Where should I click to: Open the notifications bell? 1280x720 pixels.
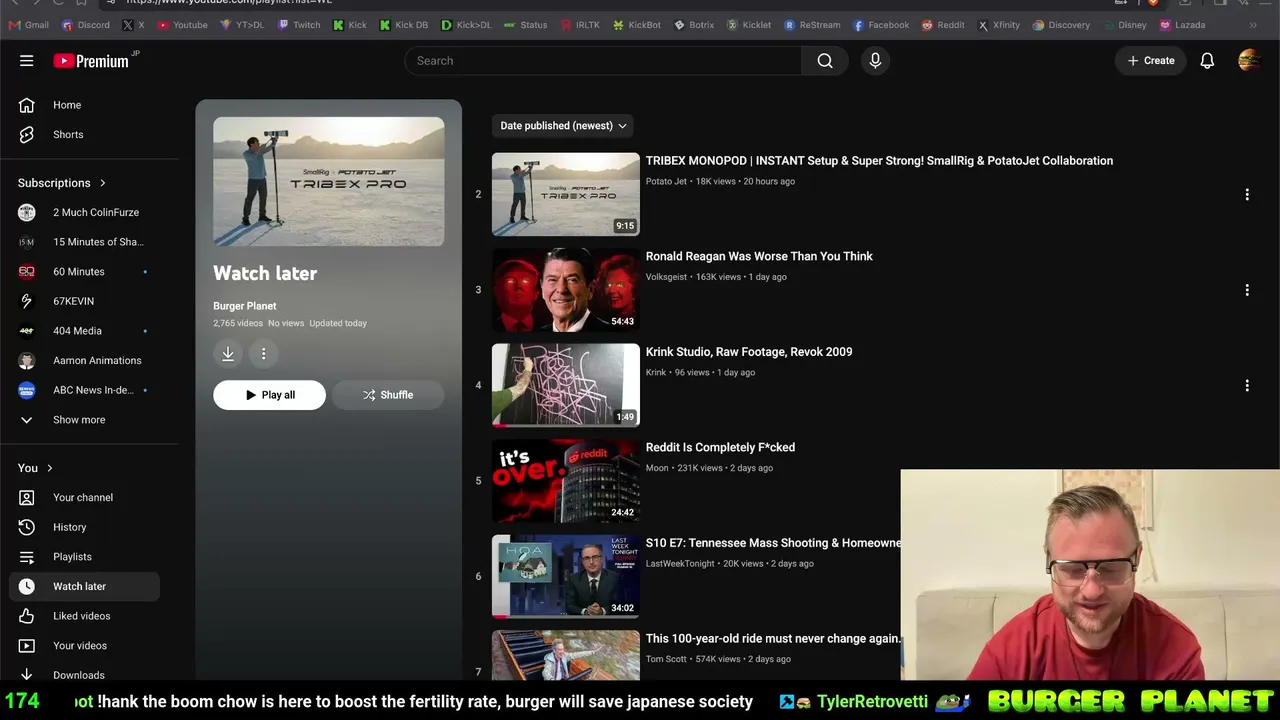[1207, 61]
